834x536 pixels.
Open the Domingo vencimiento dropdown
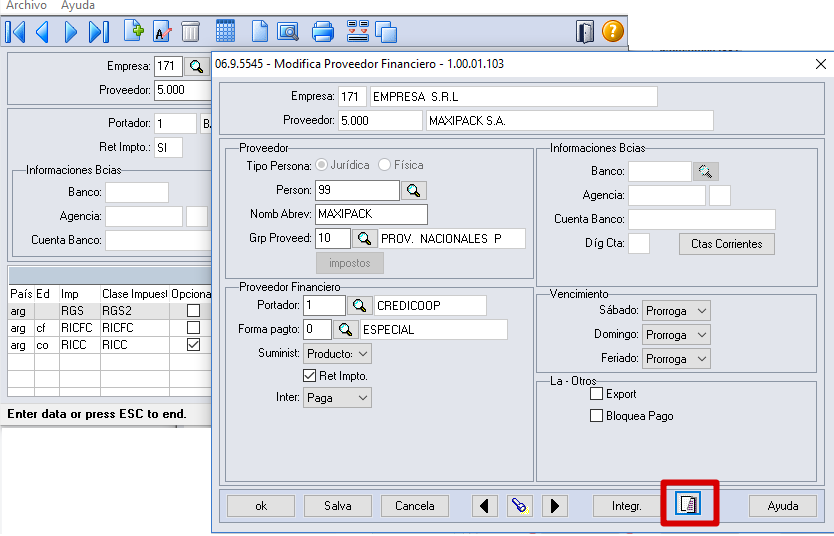point(676,334)
